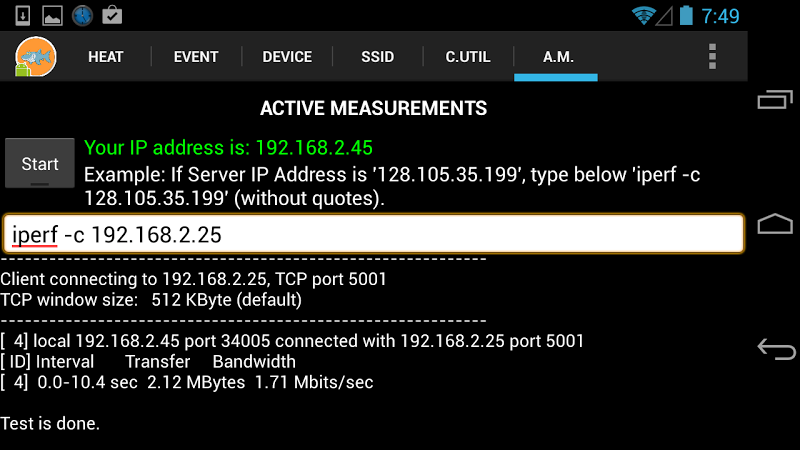Focus the iperf command input field
This screenshot has height=450, width=800.
pyautogui.click(x=373, y=235)
